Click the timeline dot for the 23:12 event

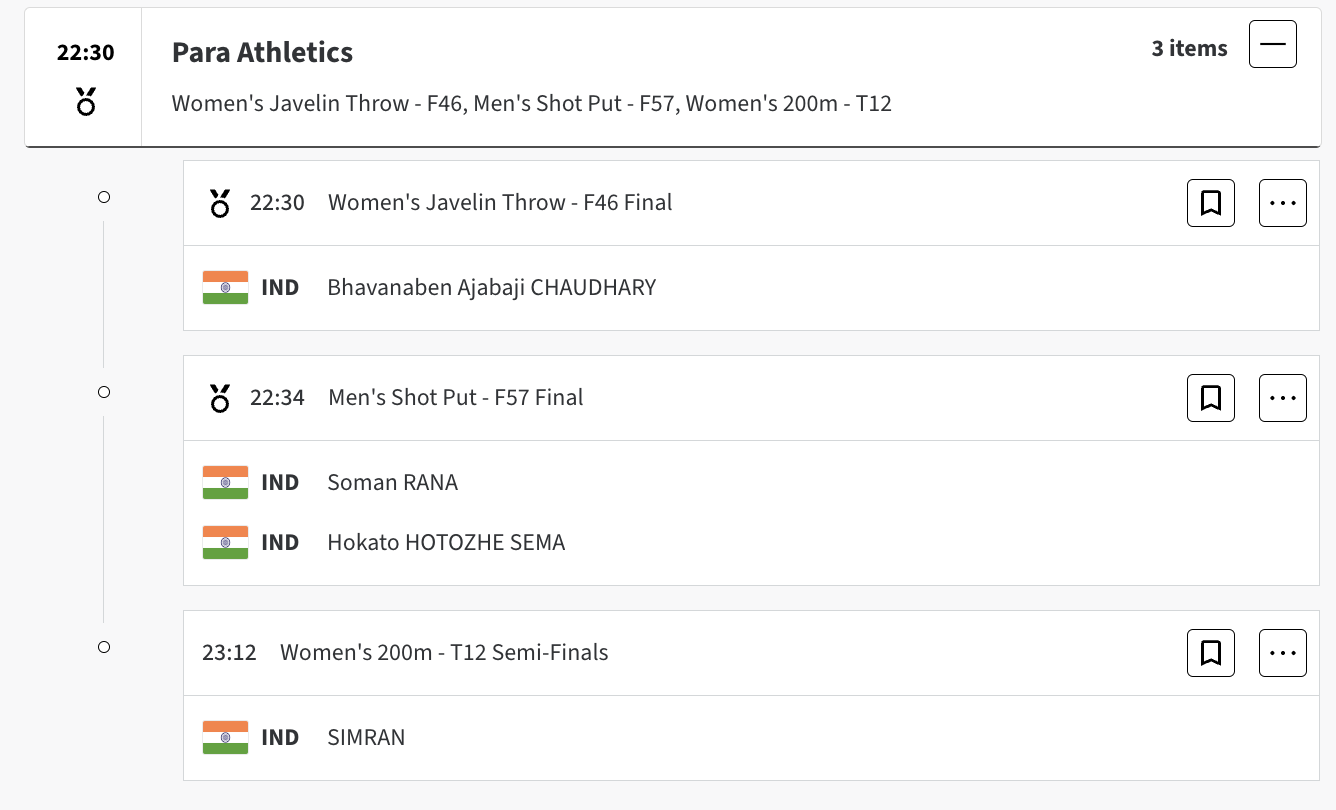[103, 648]
